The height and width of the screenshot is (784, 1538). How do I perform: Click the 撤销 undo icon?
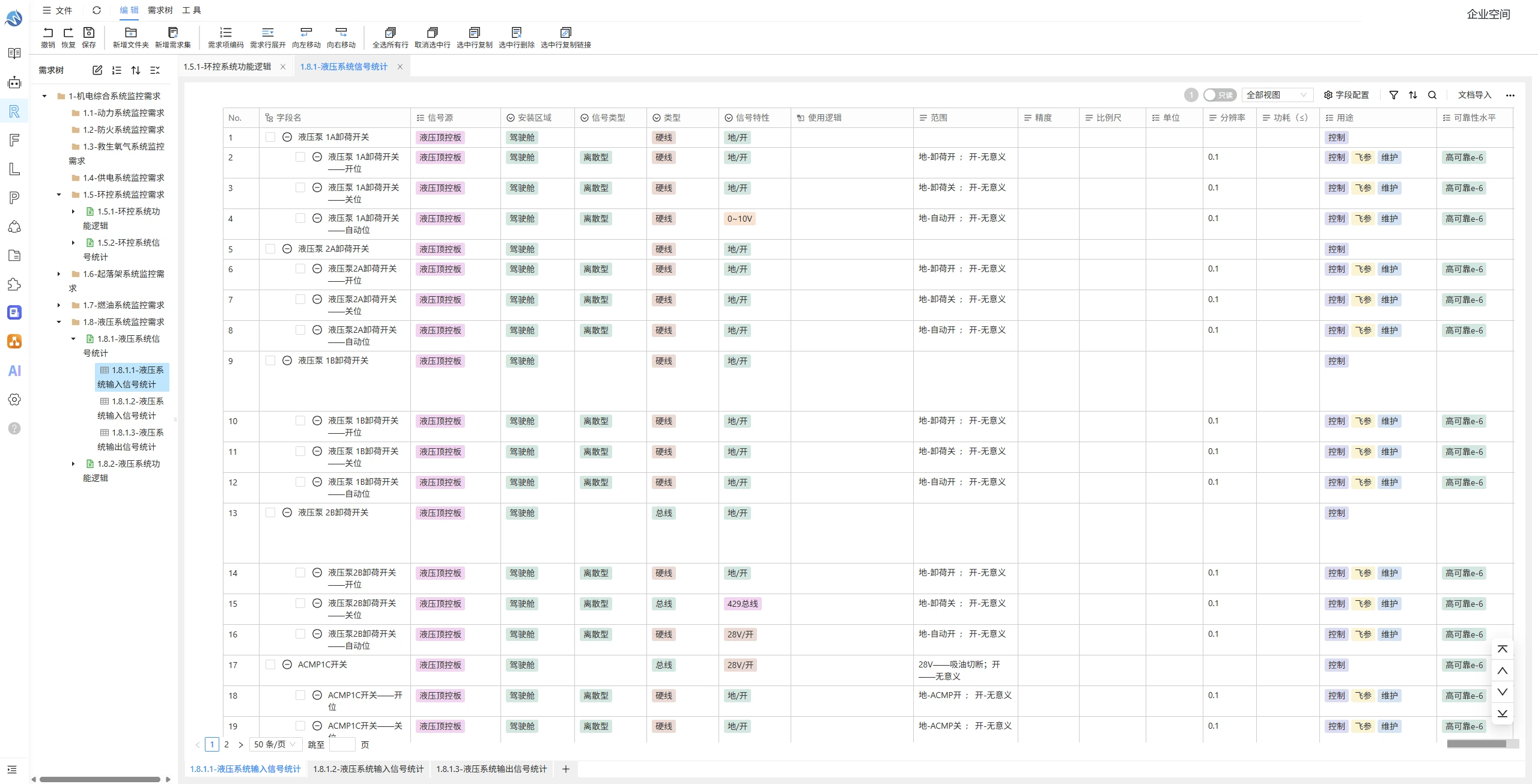point(48,32)
